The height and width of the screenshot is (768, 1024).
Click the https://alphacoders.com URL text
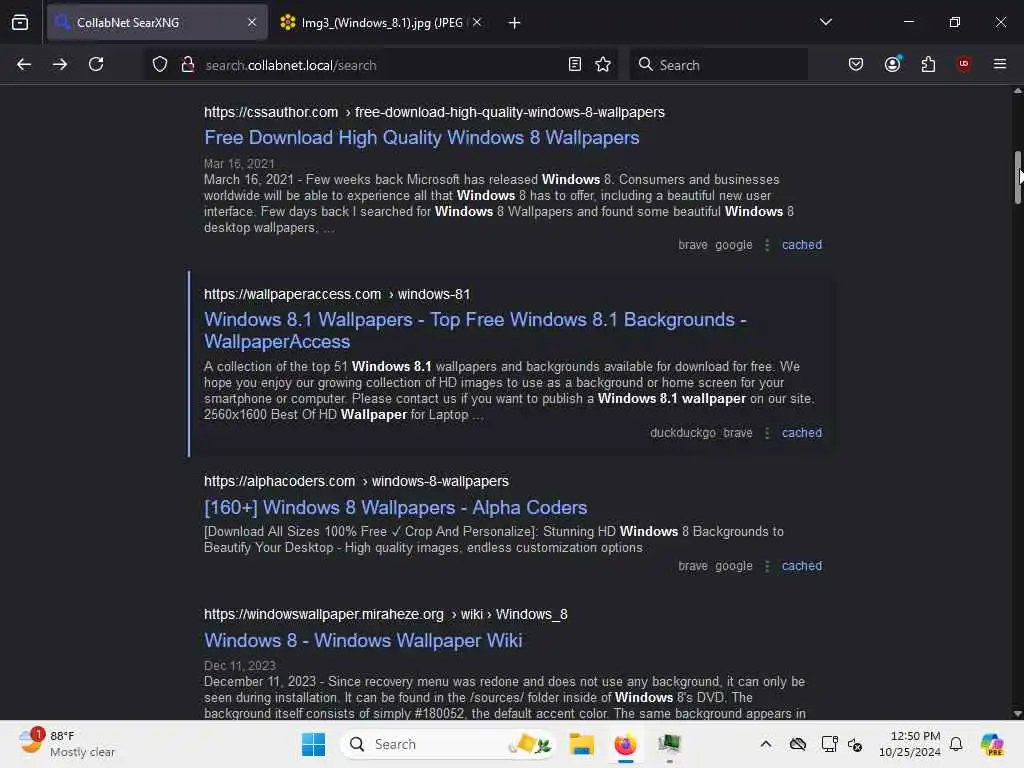pyautogui.click(x=280, y=481)
